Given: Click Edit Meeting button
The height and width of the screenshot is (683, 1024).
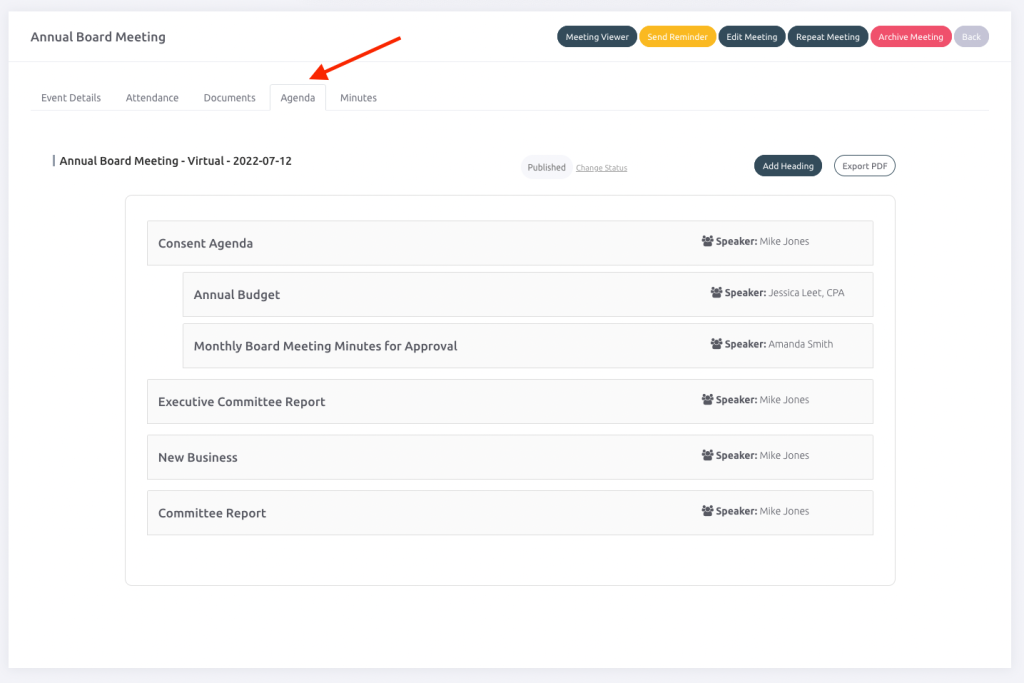Looking at the screenshot, I should click(752, 37).
